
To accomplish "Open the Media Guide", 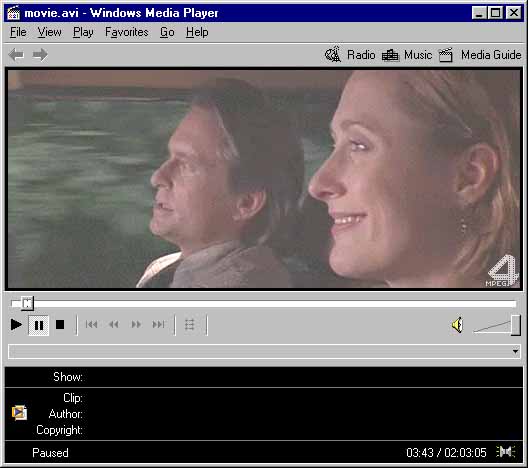I will pos(480,55).
